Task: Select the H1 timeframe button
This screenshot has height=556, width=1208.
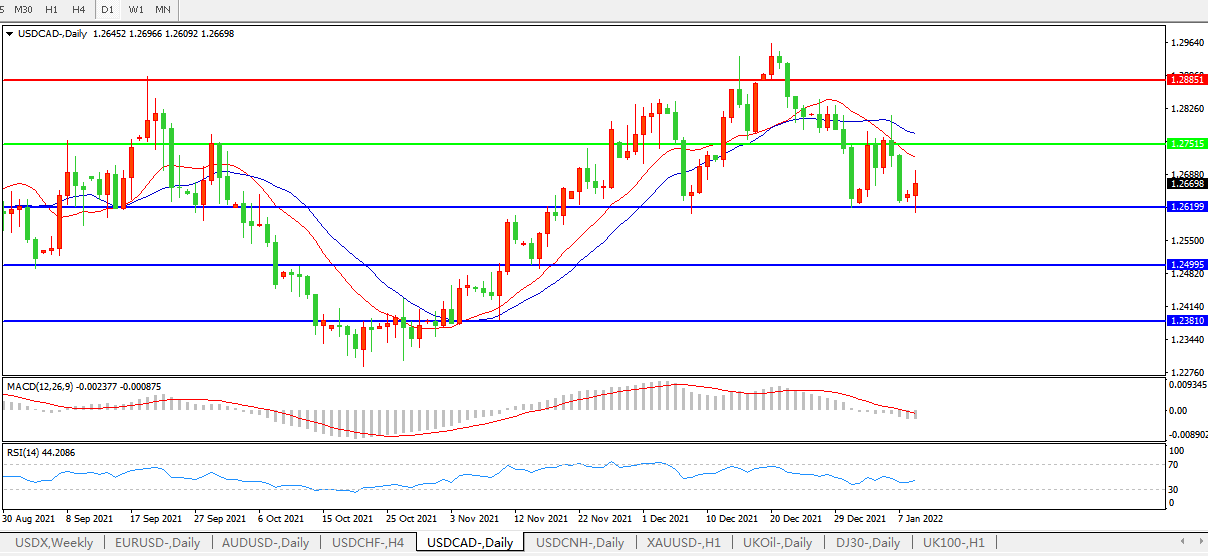Action: pos(52,10)
